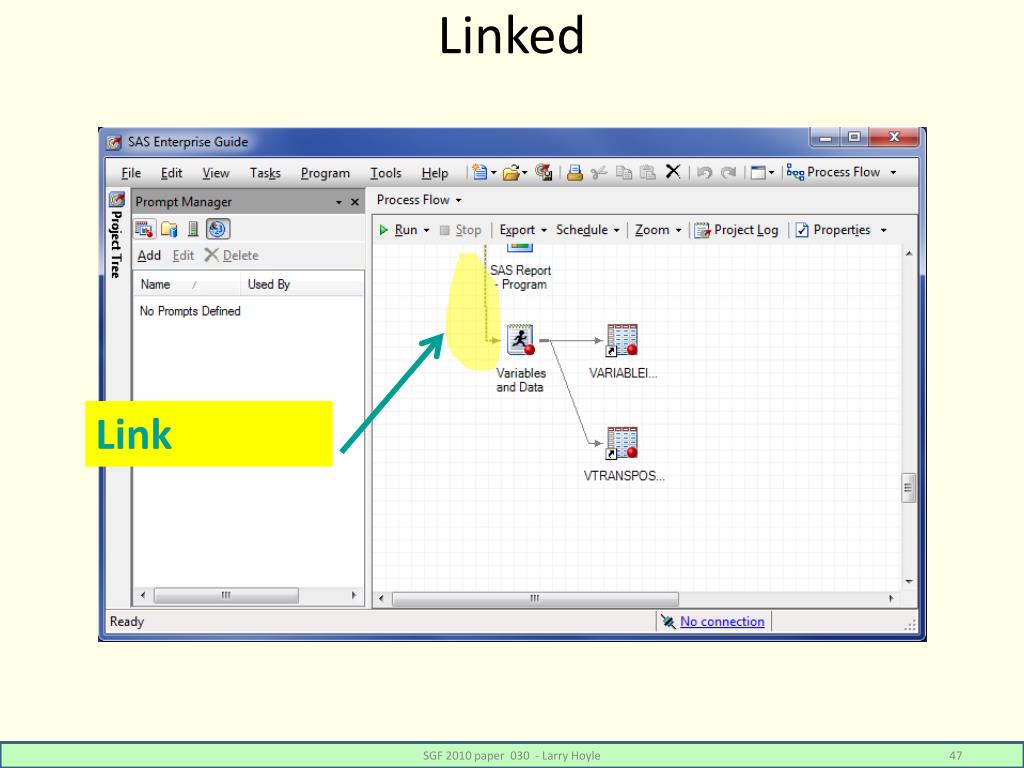Open the Edit menu
This screenshot has width=1024, height=768.
tap(171, 173)
